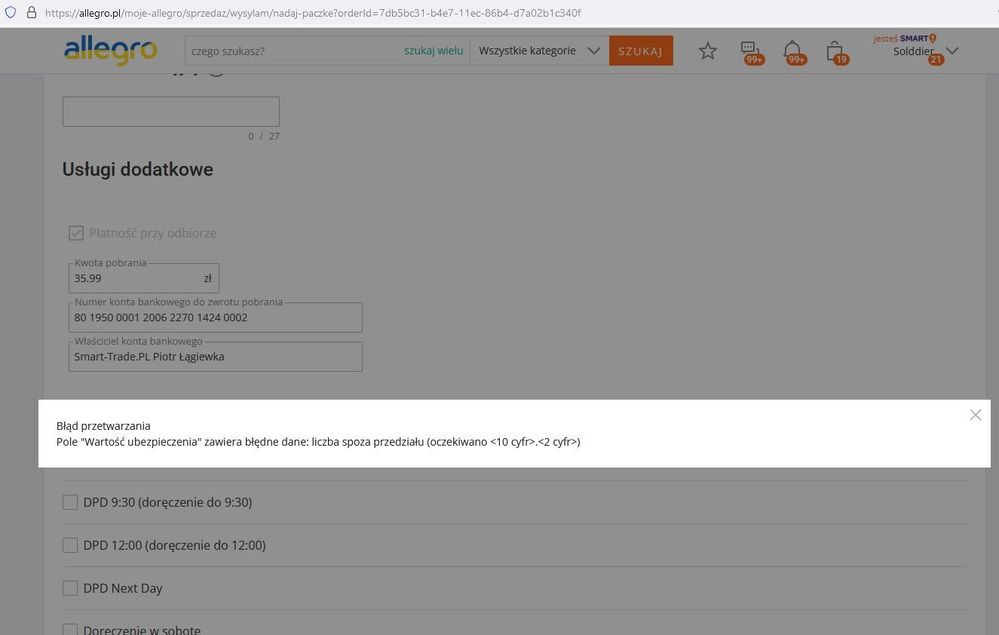The height and width of the screenshot is (635, 999).
Task: Tick the DPD Next Day checkbox
Action: pos(70,588)
